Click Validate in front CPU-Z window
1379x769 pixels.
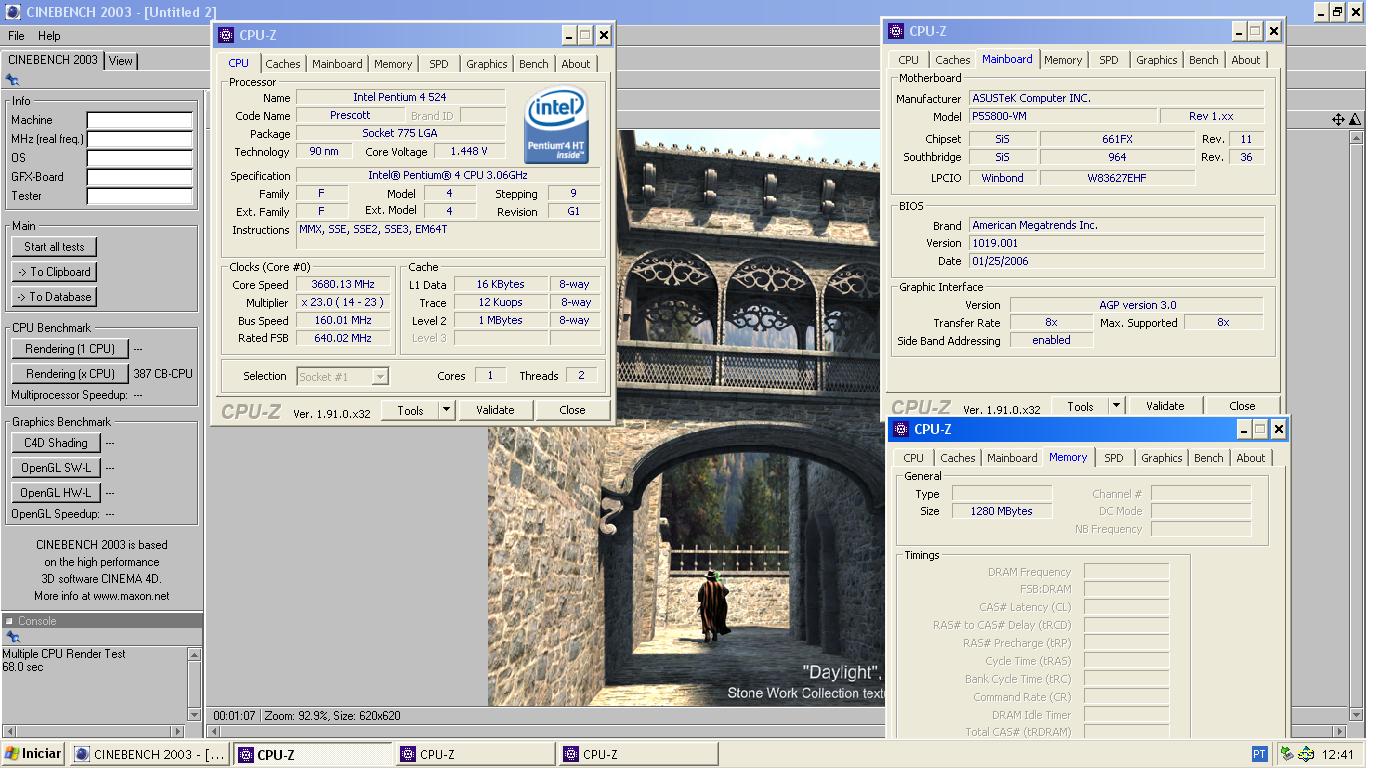coord(495,410)
